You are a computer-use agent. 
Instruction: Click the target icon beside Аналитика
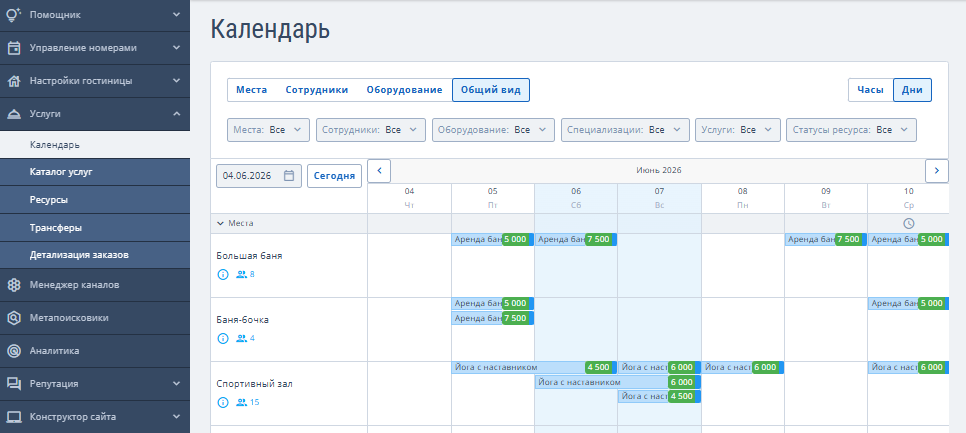coord(14,351)
